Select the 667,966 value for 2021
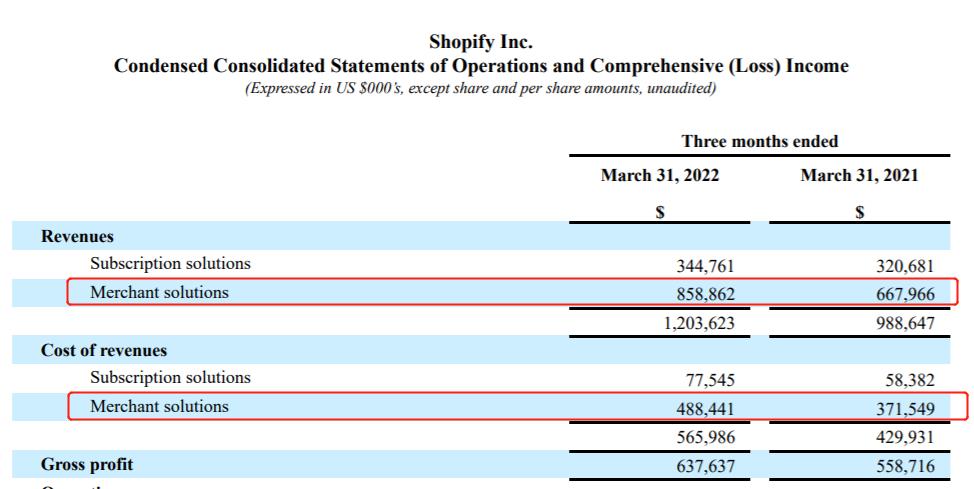Image resolution: width=974 pixels, height=489 pixels. tap(904, 295)
